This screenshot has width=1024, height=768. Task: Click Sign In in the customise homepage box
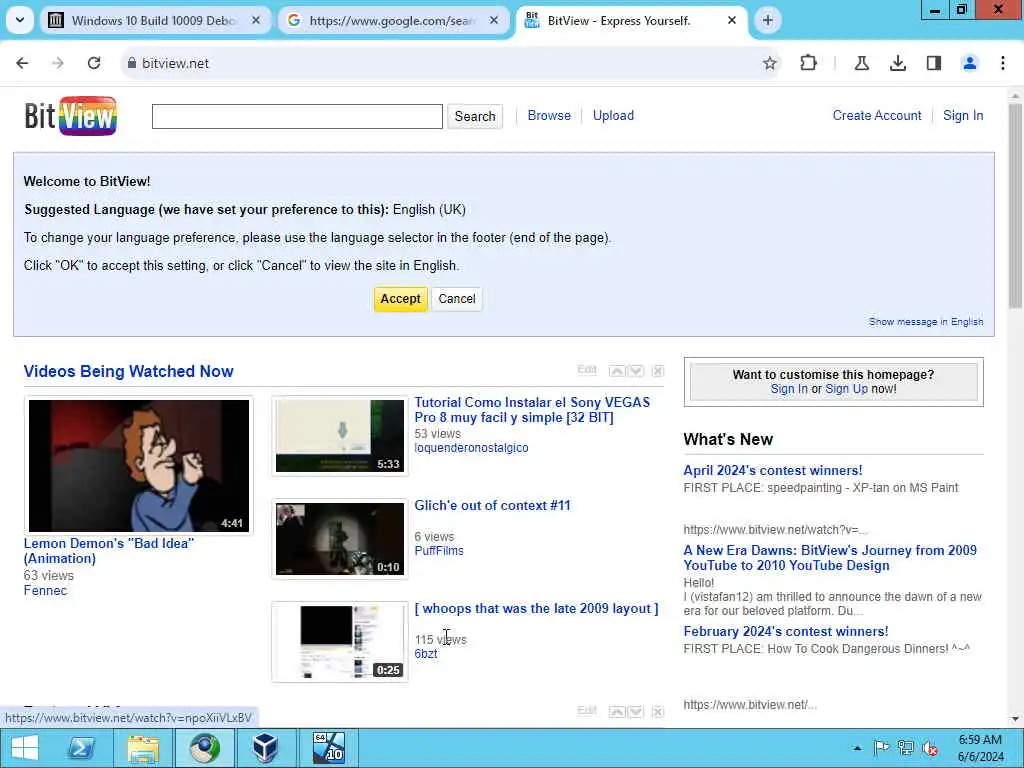[789, 389]
